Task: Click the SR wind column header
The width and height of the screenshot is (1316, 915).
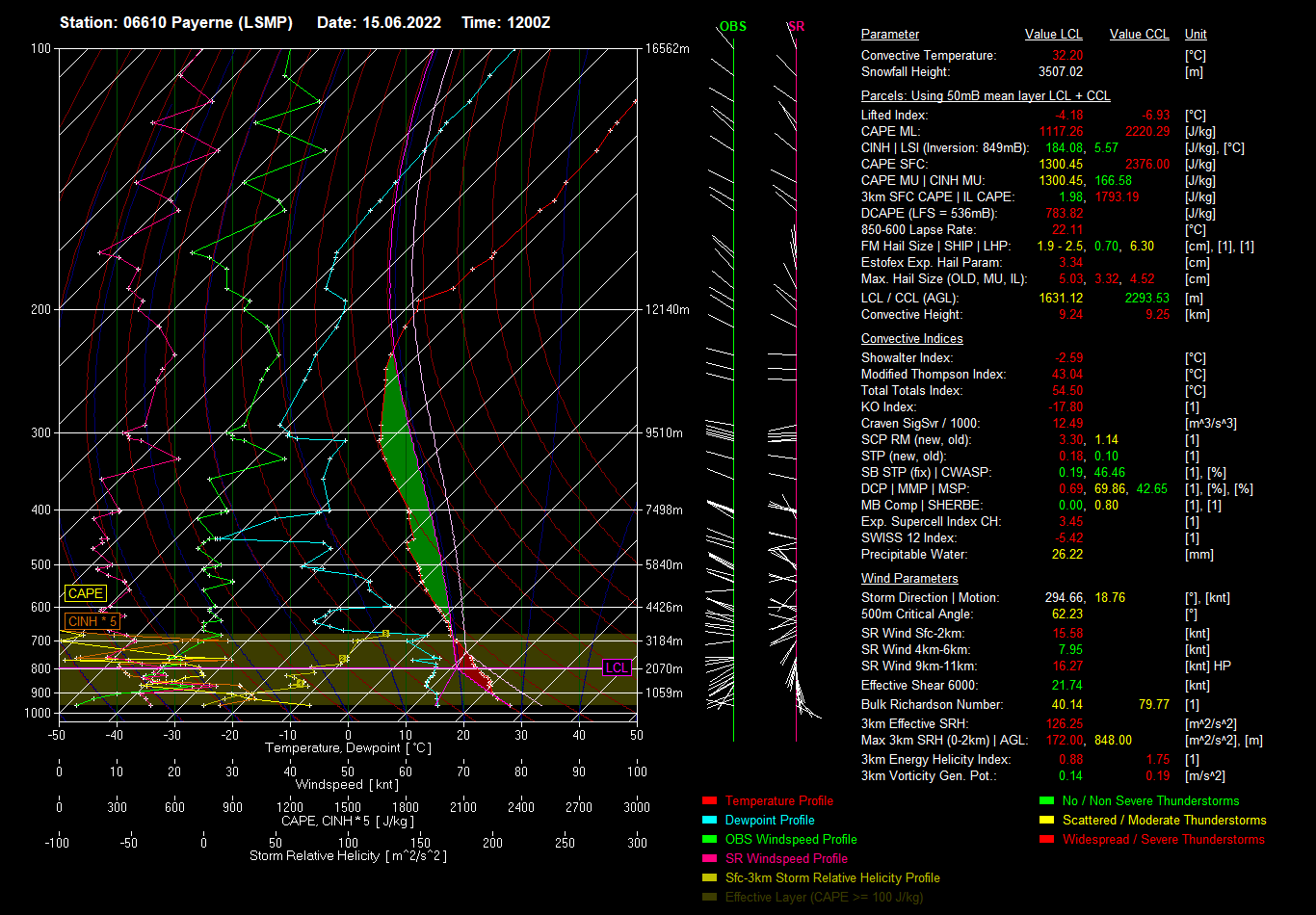Action: 796,27
